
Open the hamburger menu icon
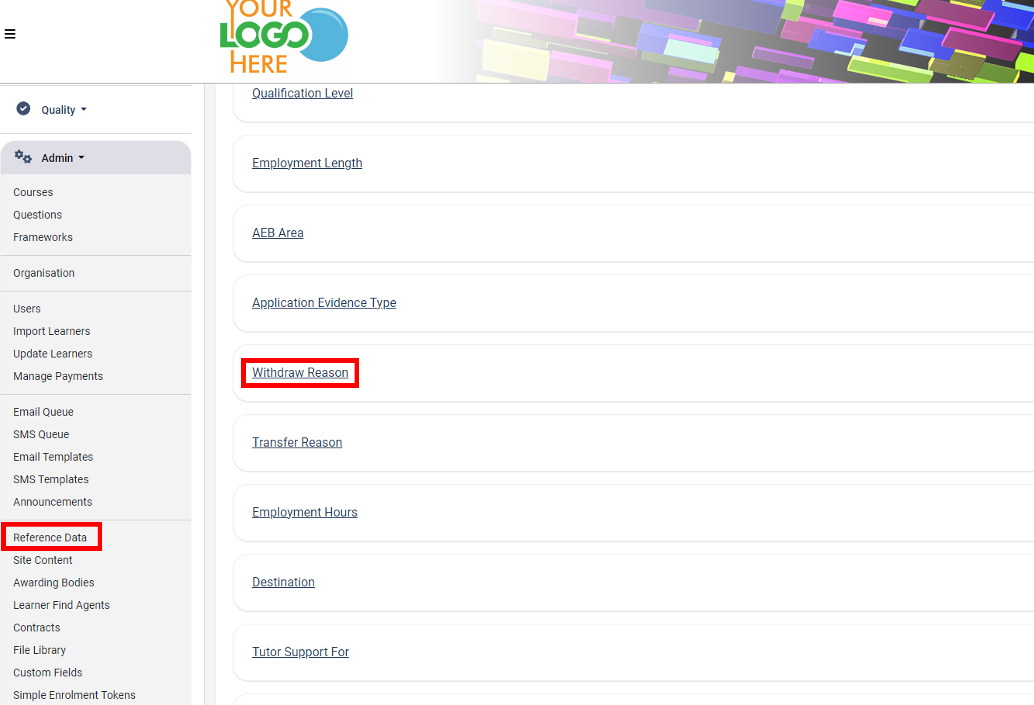(x=10, y=34)
